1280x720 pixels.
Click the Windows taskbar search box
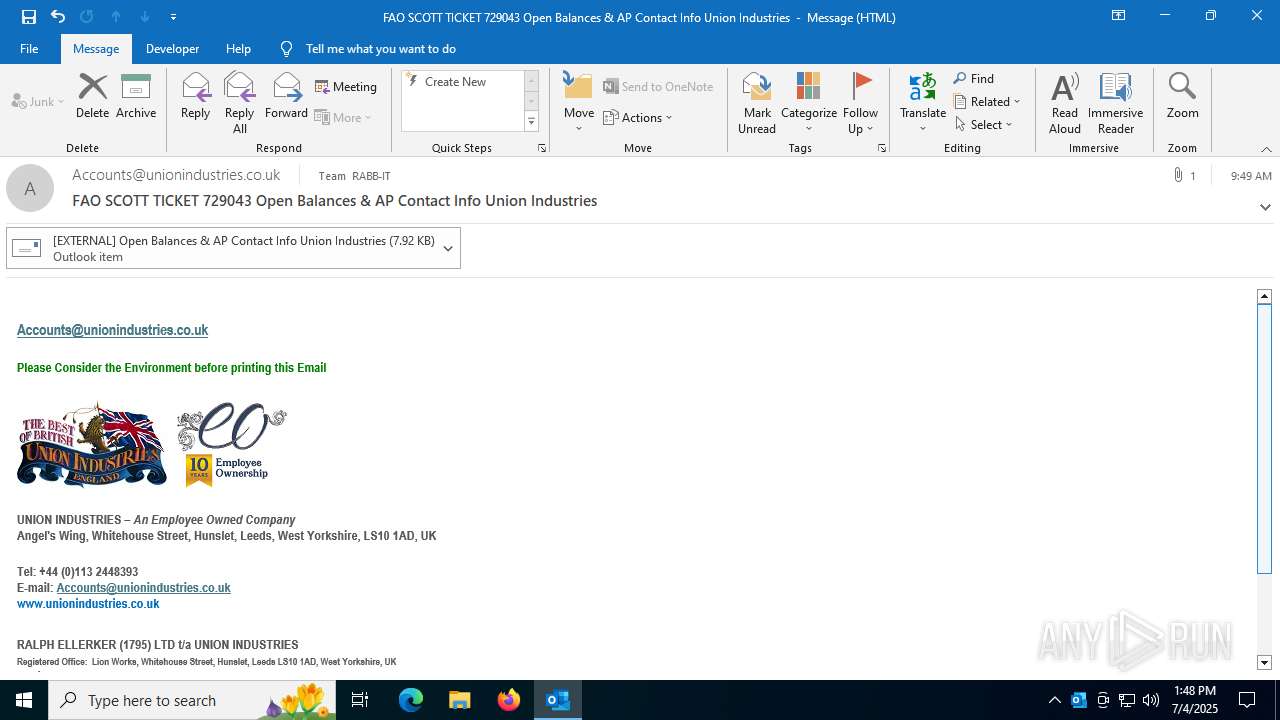191,700
